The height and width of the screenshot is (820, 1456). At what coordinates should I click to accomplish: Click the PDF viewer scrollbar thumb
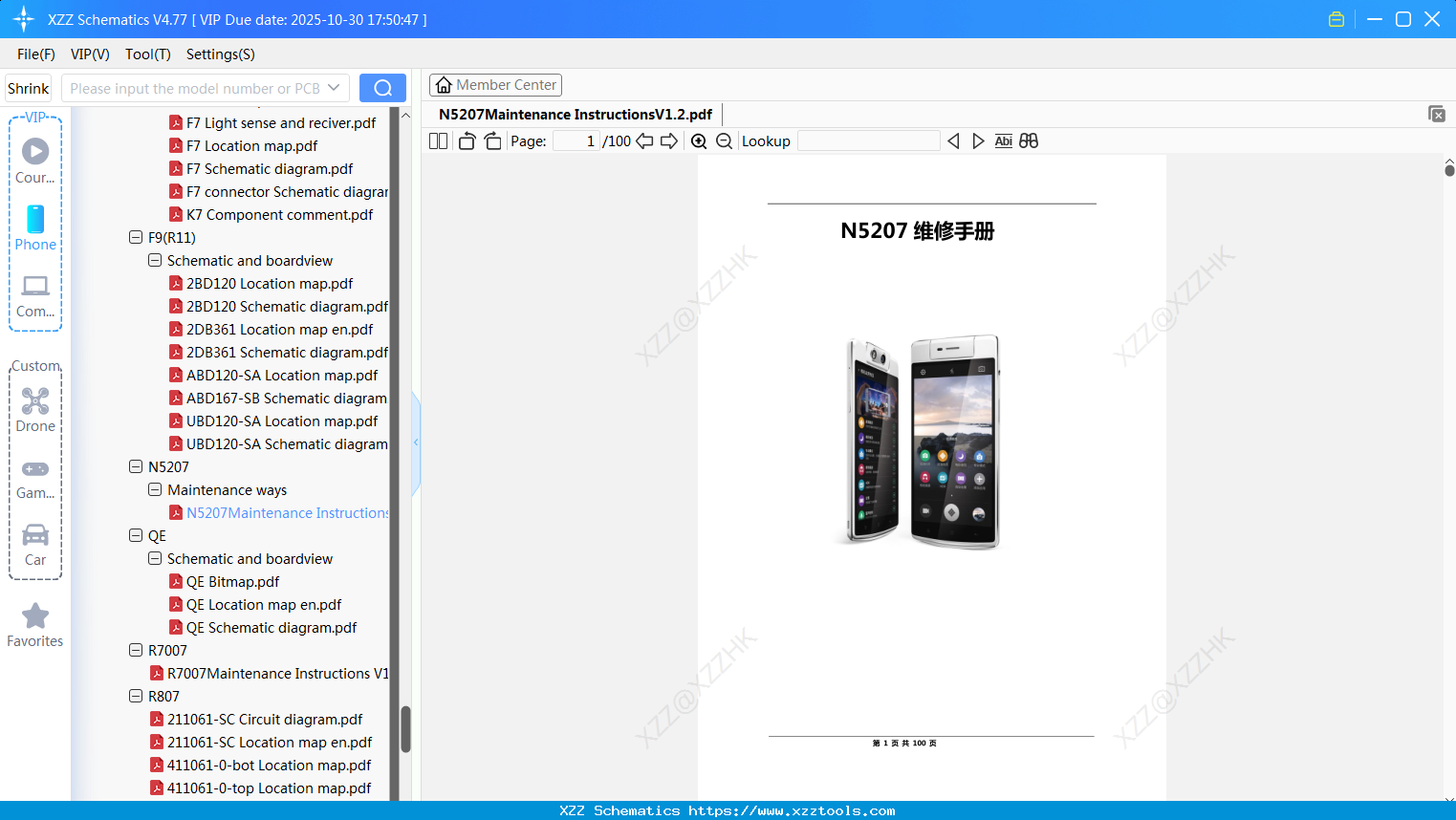coord(1449,170)
